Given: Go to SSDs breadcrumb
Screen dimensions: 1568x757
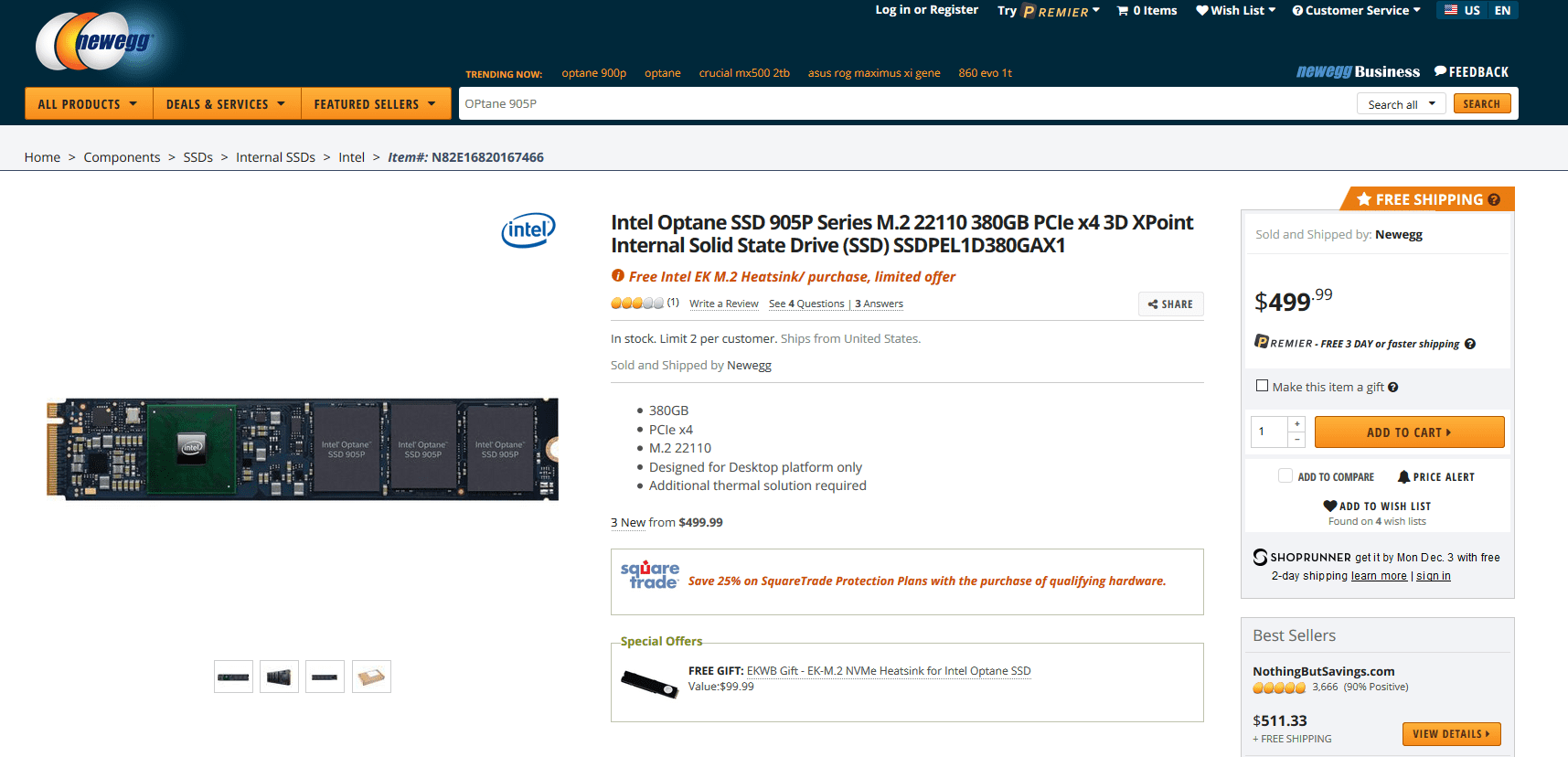Looking at the screenshot, I should click(x=197, y=157).
